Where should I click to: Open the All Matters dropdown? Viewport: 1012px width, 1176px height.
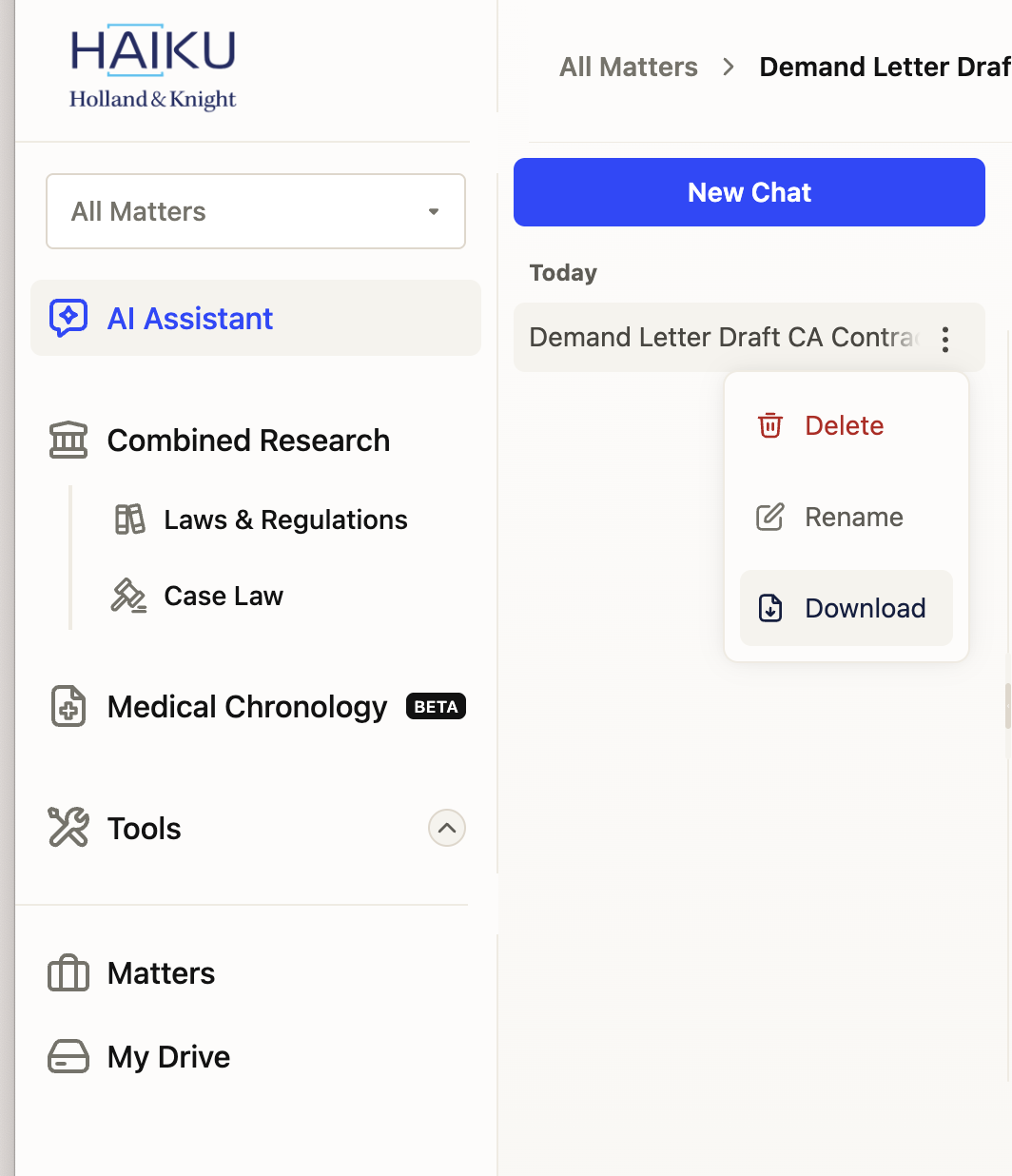(x=255, y=211)
